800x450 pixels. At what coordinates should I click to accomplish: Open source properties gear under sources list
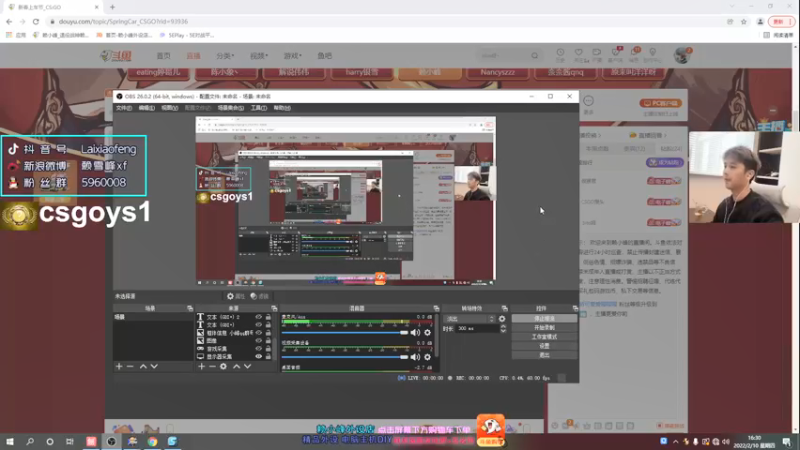click(x=223, y=366)
